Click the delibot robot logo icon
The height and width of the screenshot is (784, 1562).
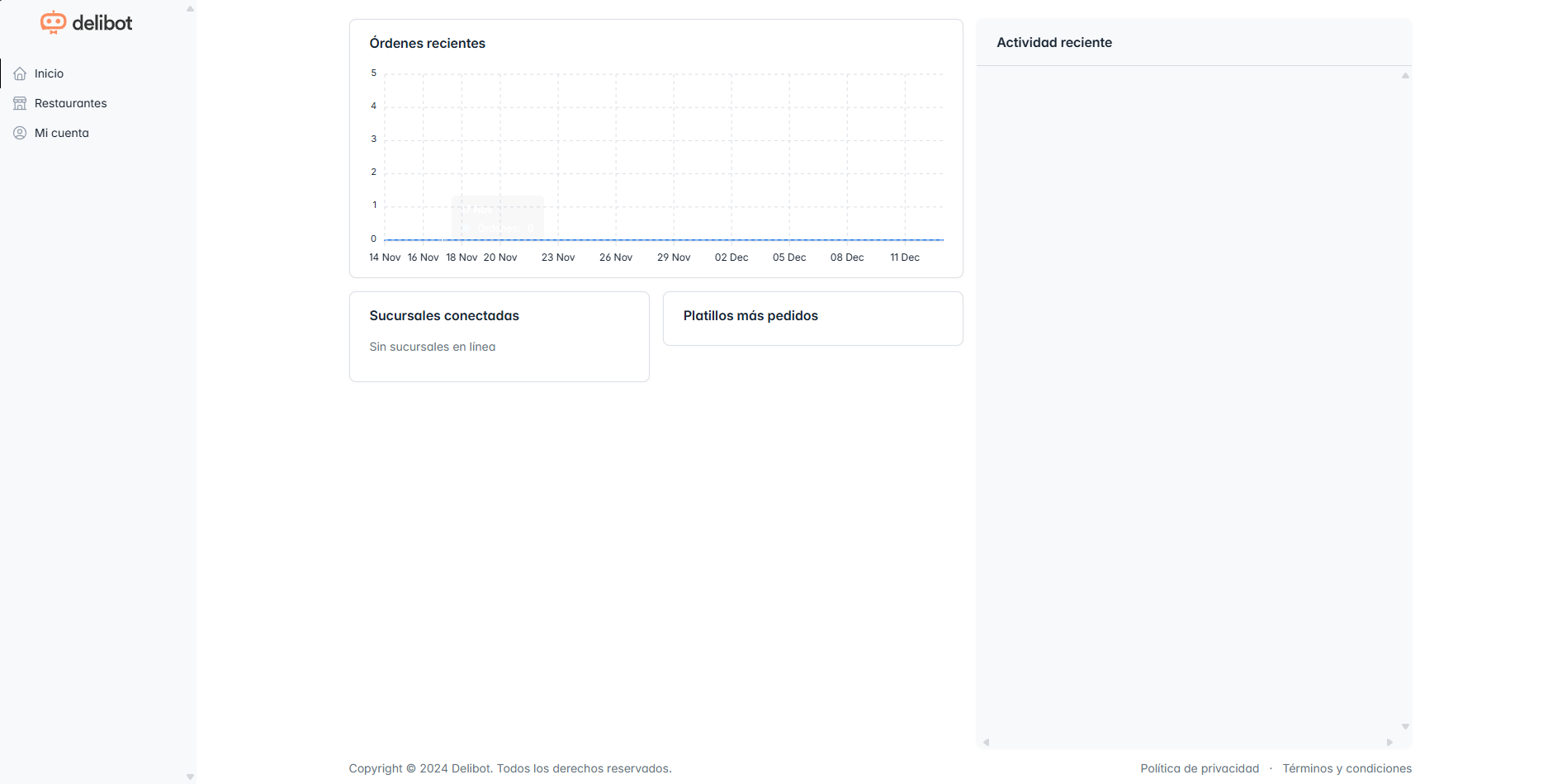(x=53, y=22)
